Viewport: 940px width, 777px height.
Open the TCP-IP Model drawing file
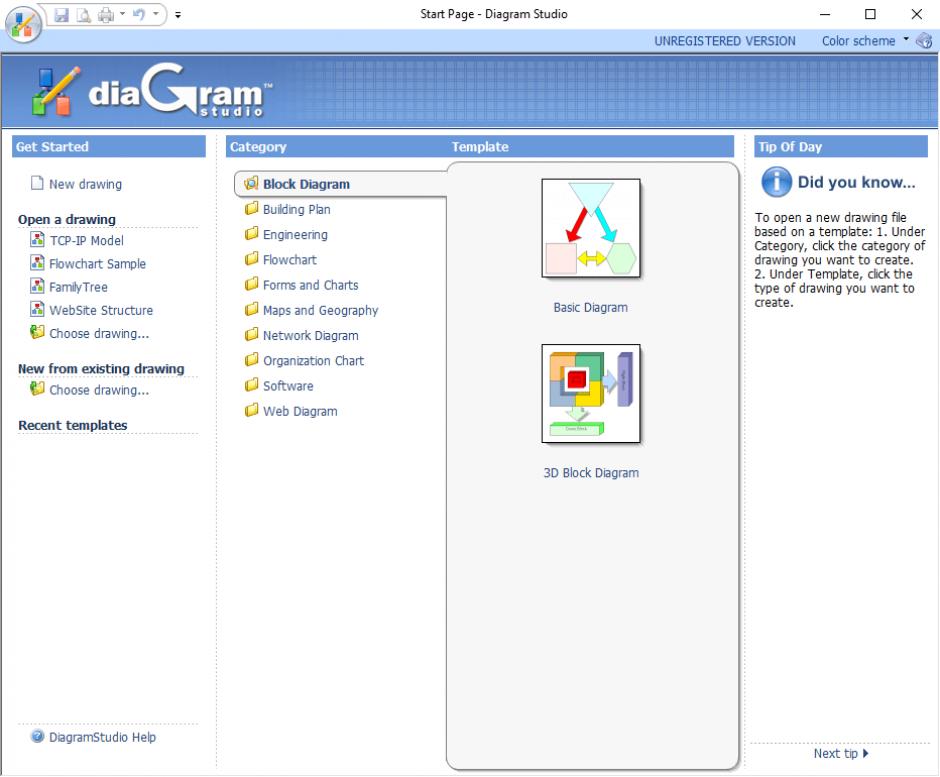point(86,241)
